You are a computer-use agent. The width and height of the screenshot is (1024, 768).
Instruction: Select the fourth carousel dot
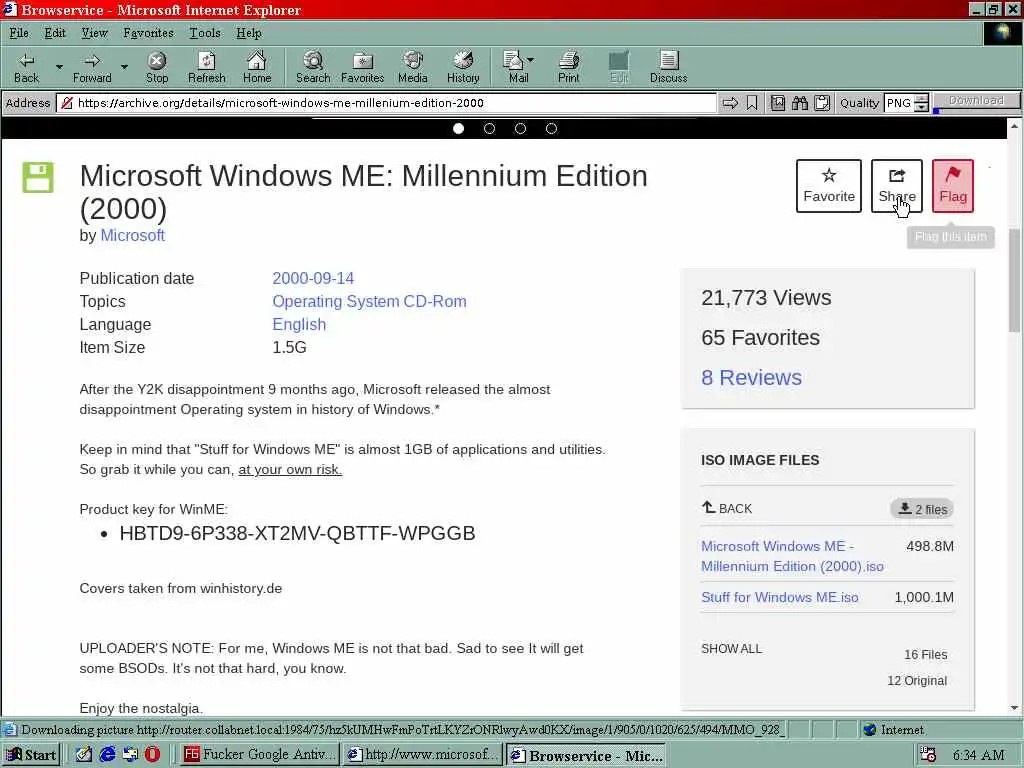551,129
